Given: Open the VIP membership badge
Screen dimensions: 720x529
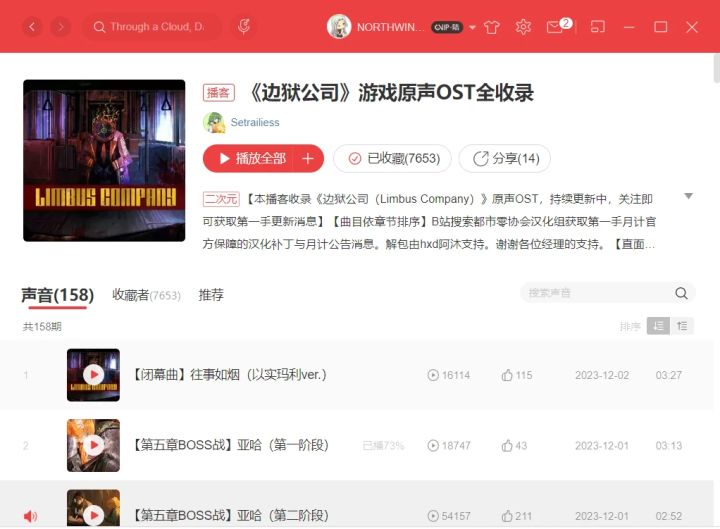Looking at the screenshot, I should 447,27.
